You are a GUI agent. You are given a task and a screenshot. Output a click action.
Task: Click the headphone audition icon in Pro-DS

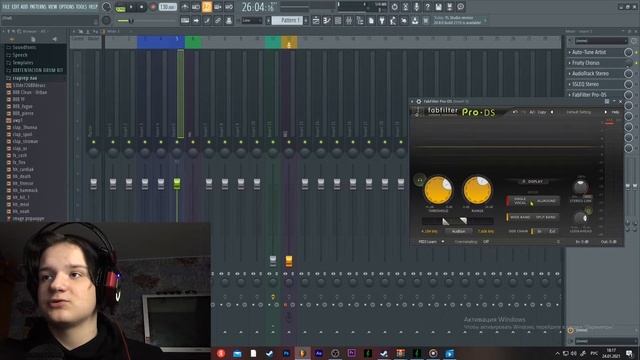[420, 180]
